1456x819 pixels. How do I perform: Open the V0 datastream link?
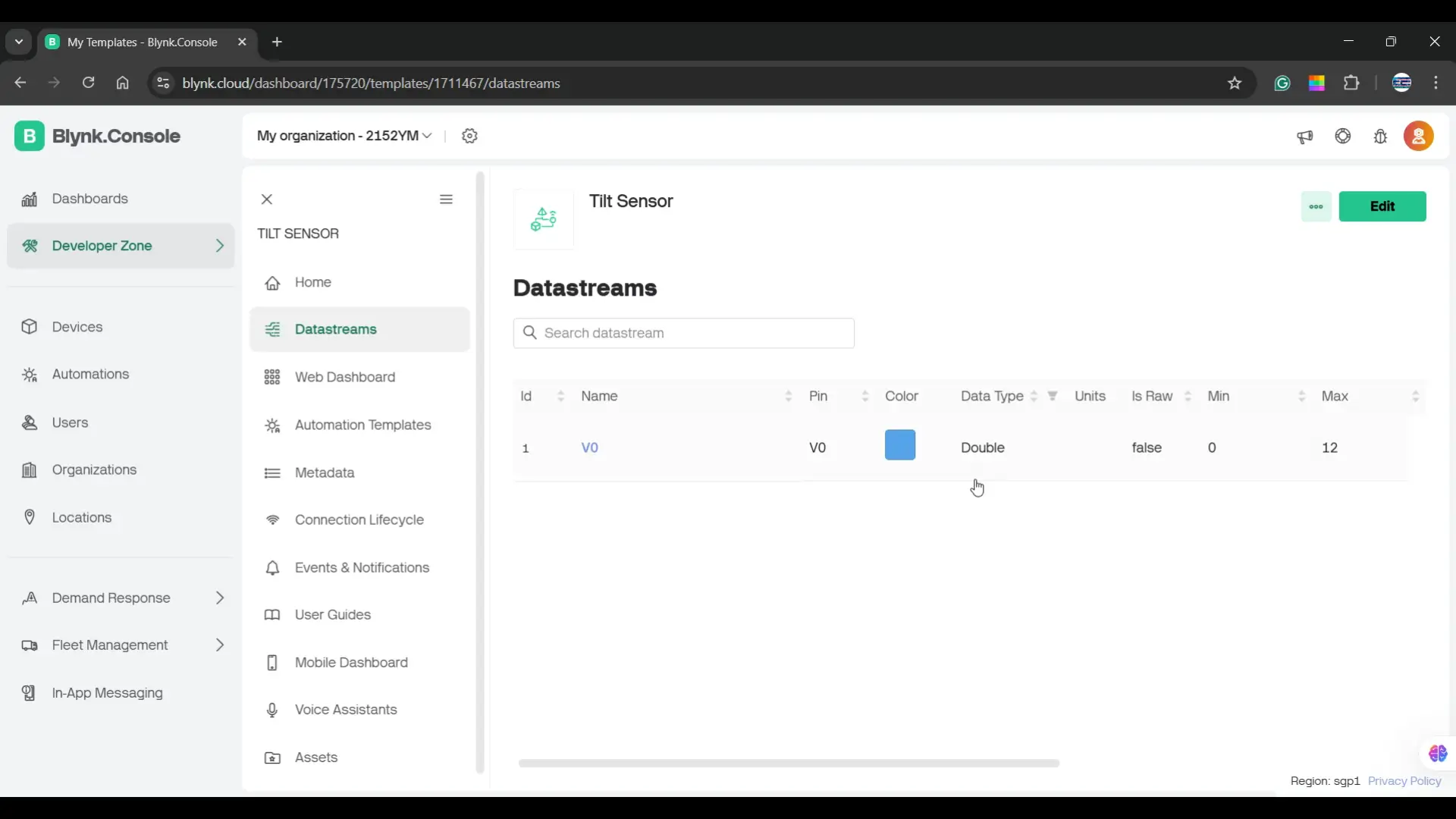point(589,447)
